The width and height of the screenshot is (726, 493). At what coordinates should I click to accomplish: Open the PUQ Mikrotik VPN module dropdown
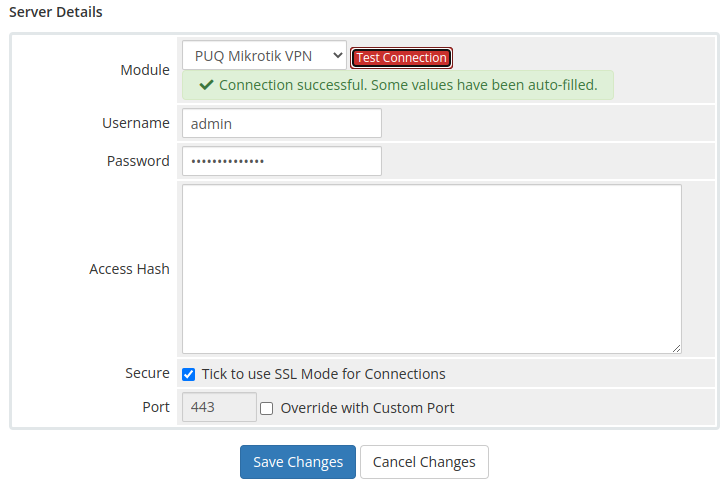[264, 56]
